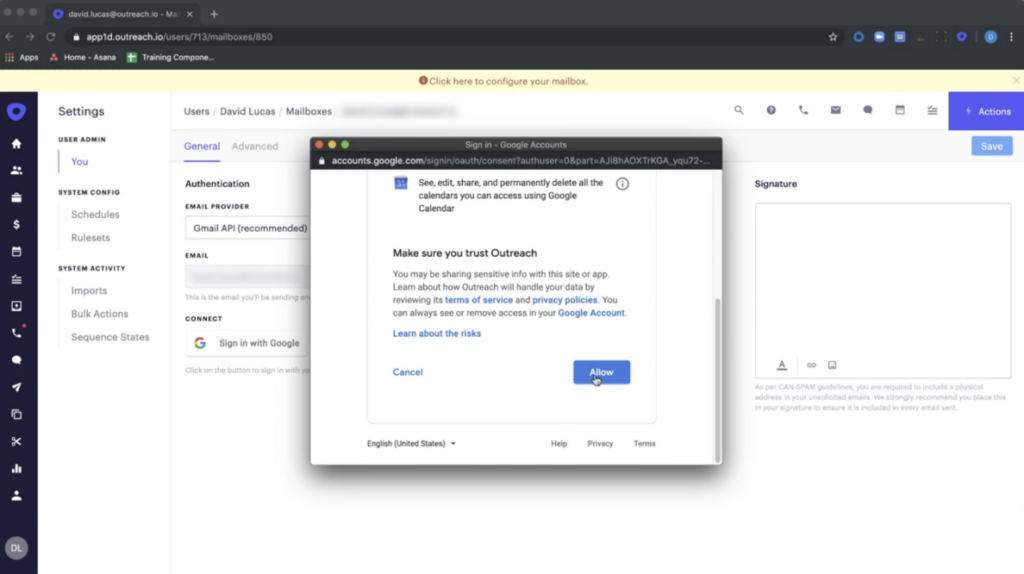Screen dimensions: 1024x574
Task: Open Learn about the risks link
Action: click(436, 333)
